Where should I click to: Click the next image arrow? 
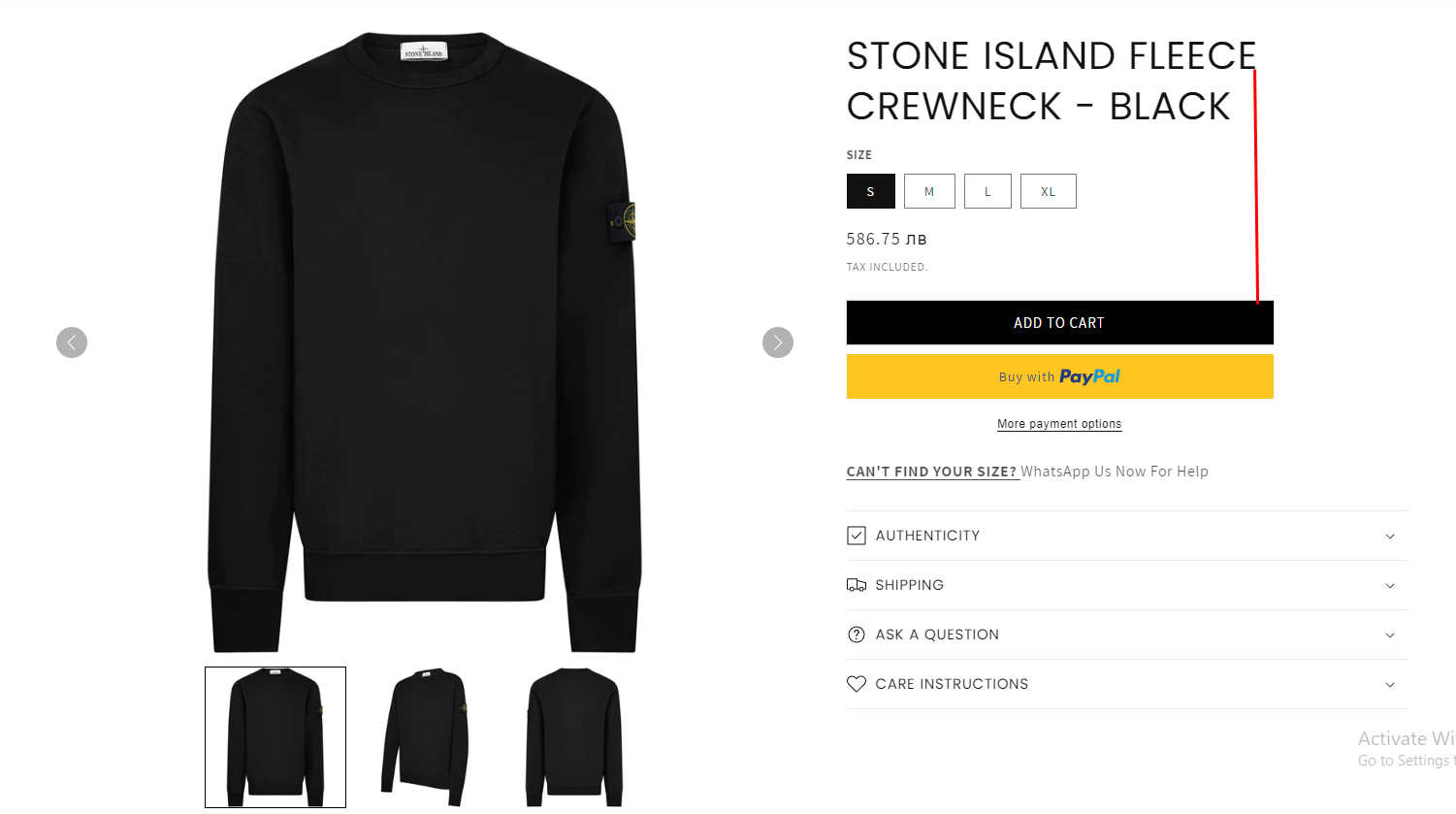[778, 342]
